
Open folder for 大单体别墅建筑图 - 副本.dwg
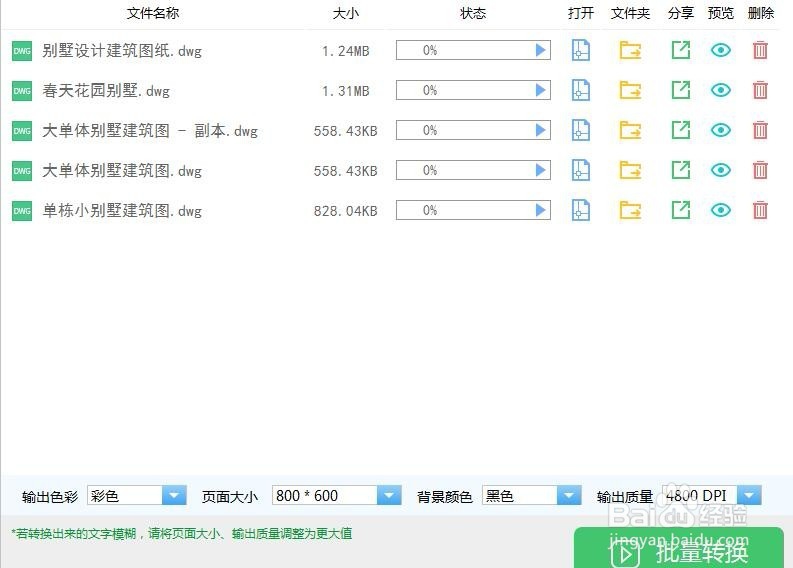630,130
